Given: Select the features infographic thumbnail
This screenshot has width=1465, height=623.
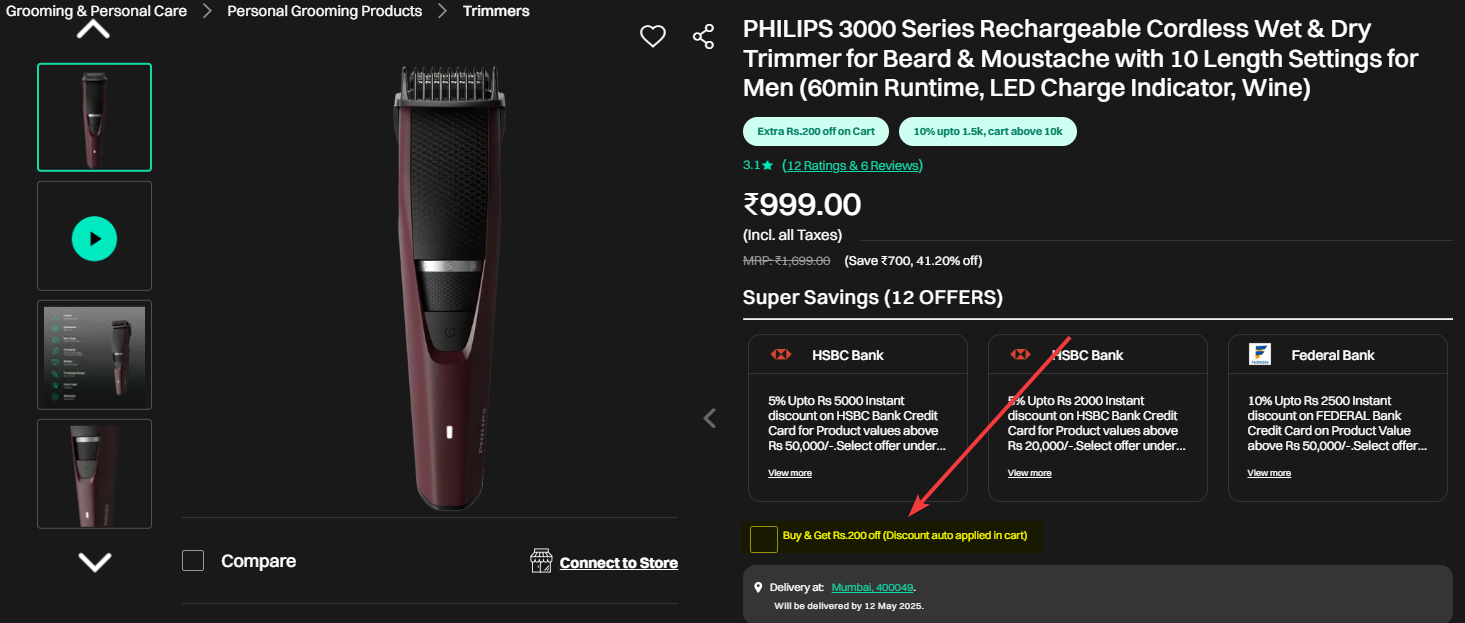Looking at the screenshot, I should (x=94, y=355).
